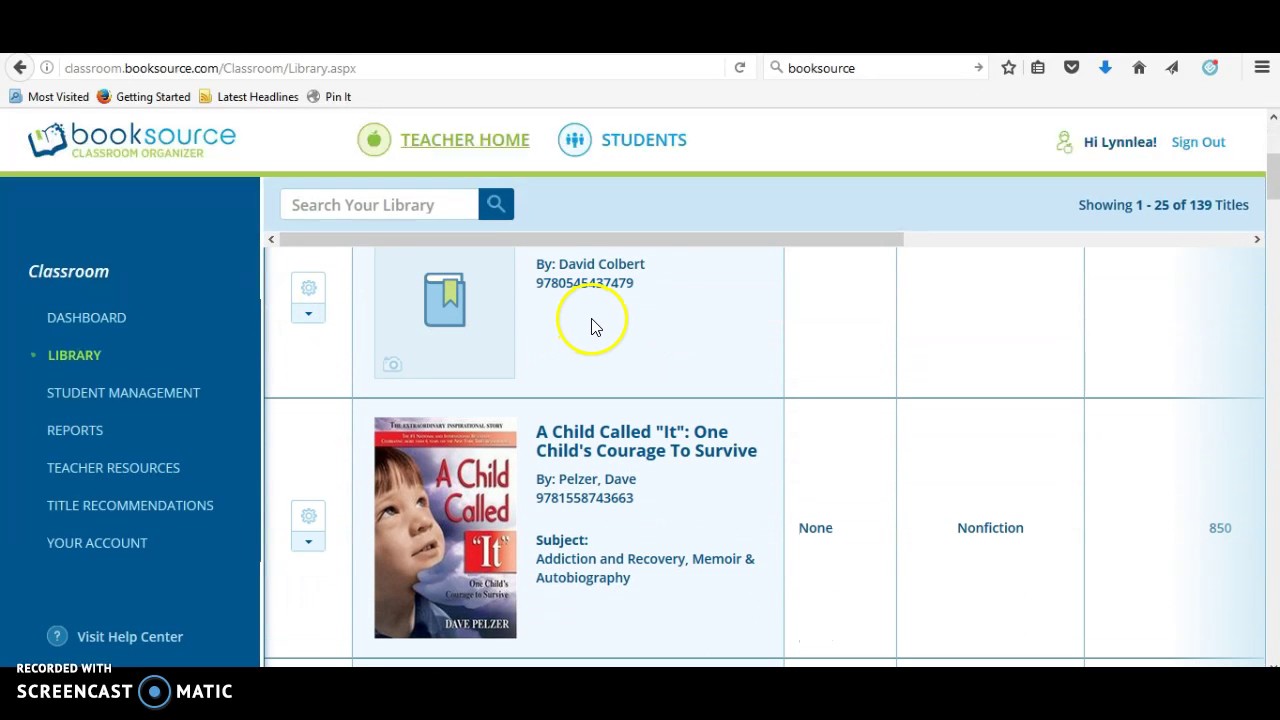The width and height of the screenshot is (1280, 720).
Task: Click the camera icon on placeholder cover
Action: [x=392, y=365]
